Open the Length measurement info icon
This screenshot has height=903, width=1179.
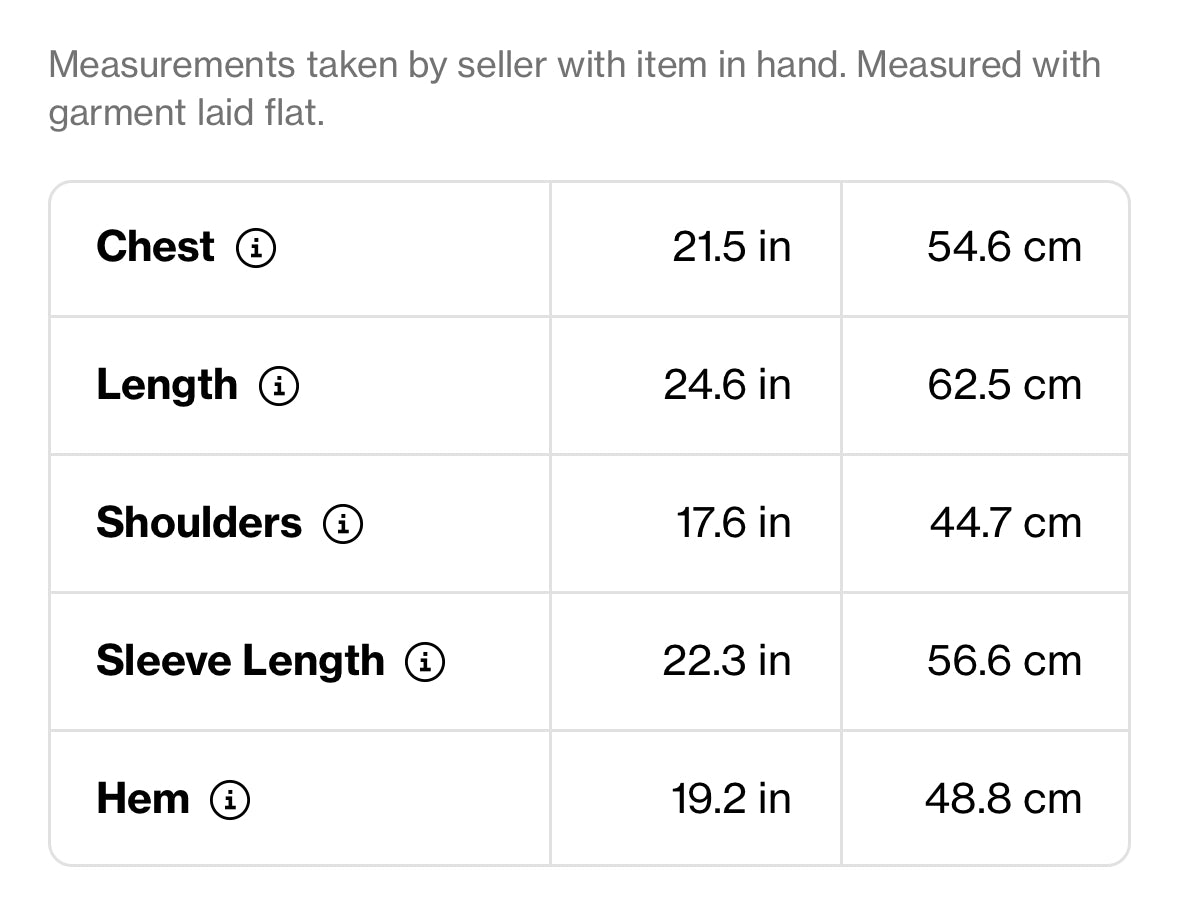(279, 386)
